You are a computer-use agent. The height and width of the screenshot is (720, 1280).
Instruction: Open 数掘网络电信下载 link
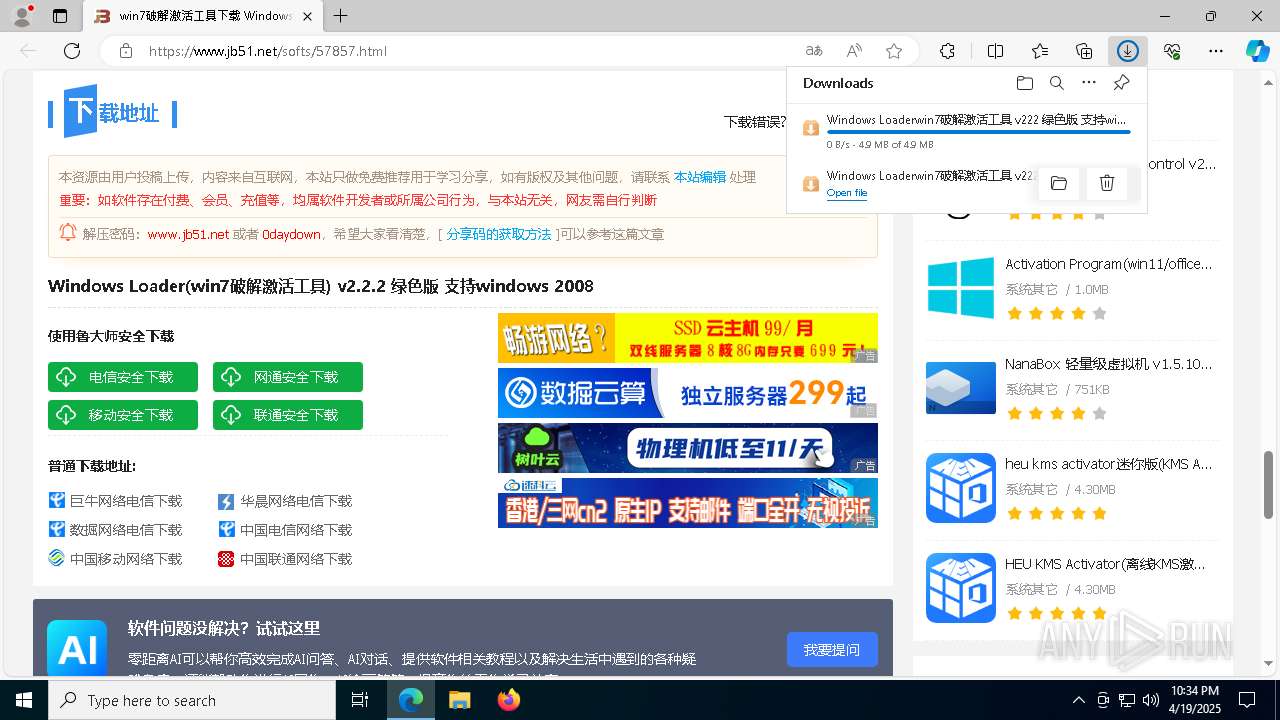click(x=126, y=530)
